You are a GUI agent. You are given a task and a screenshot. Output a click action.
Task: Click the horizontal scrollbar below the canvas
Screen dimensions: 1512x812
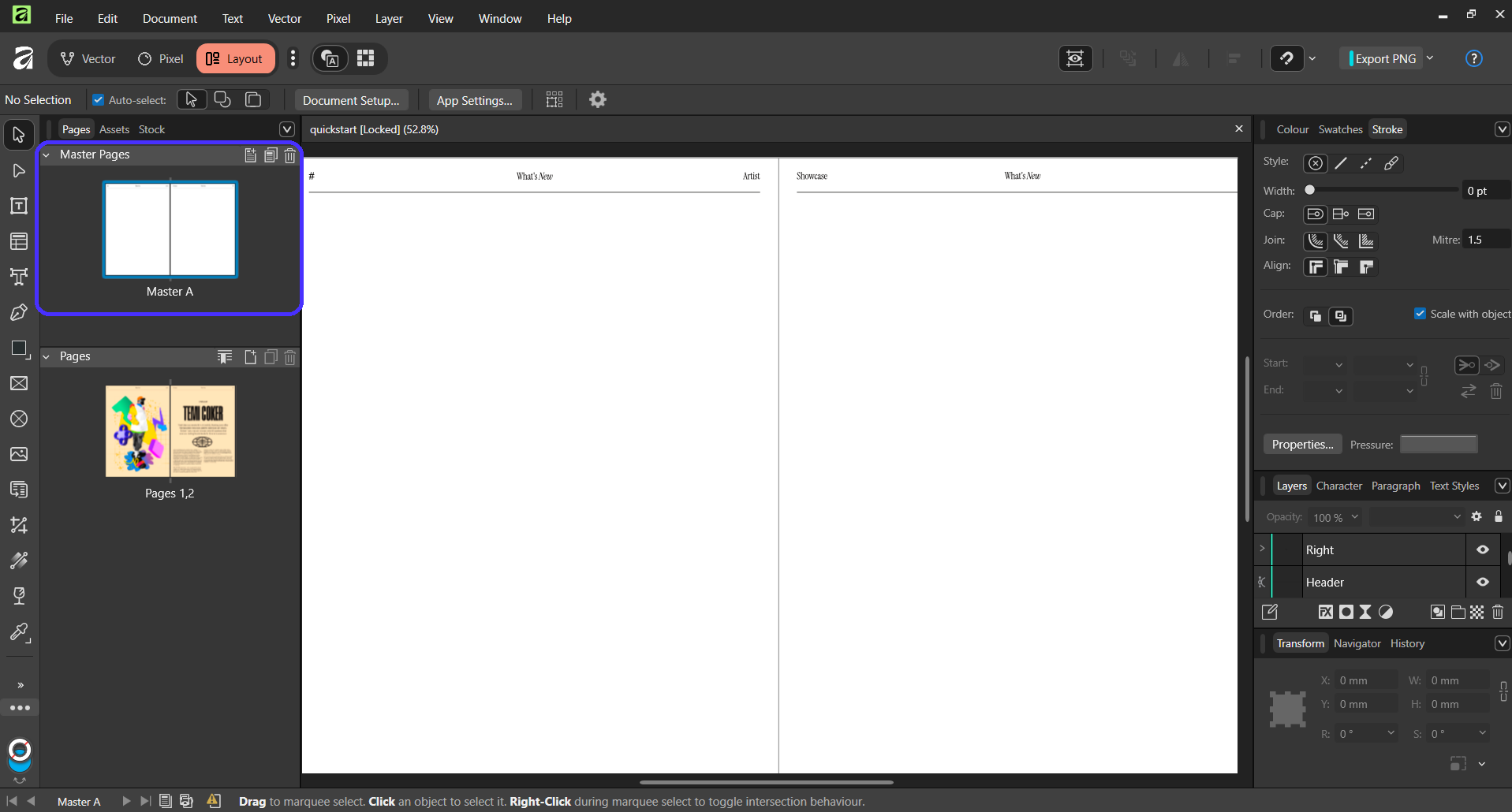click(767, 782)
